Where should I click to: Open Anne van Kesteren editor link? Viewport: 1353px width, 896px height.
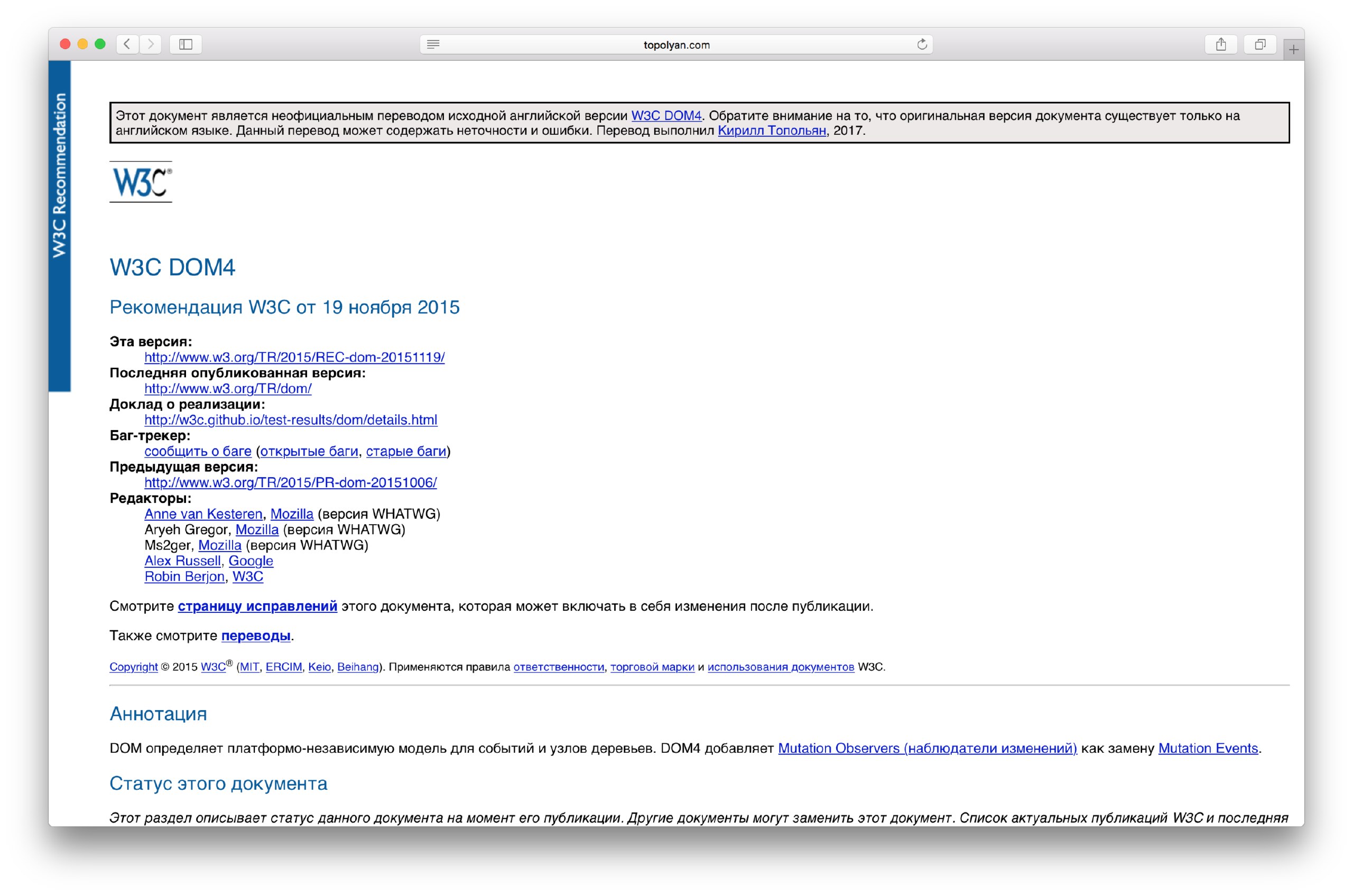pos(203,514)
